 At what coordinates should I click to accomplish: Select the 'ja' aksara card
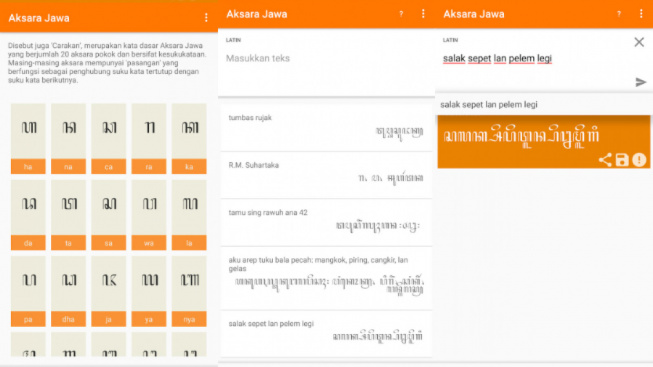(108, 291)
